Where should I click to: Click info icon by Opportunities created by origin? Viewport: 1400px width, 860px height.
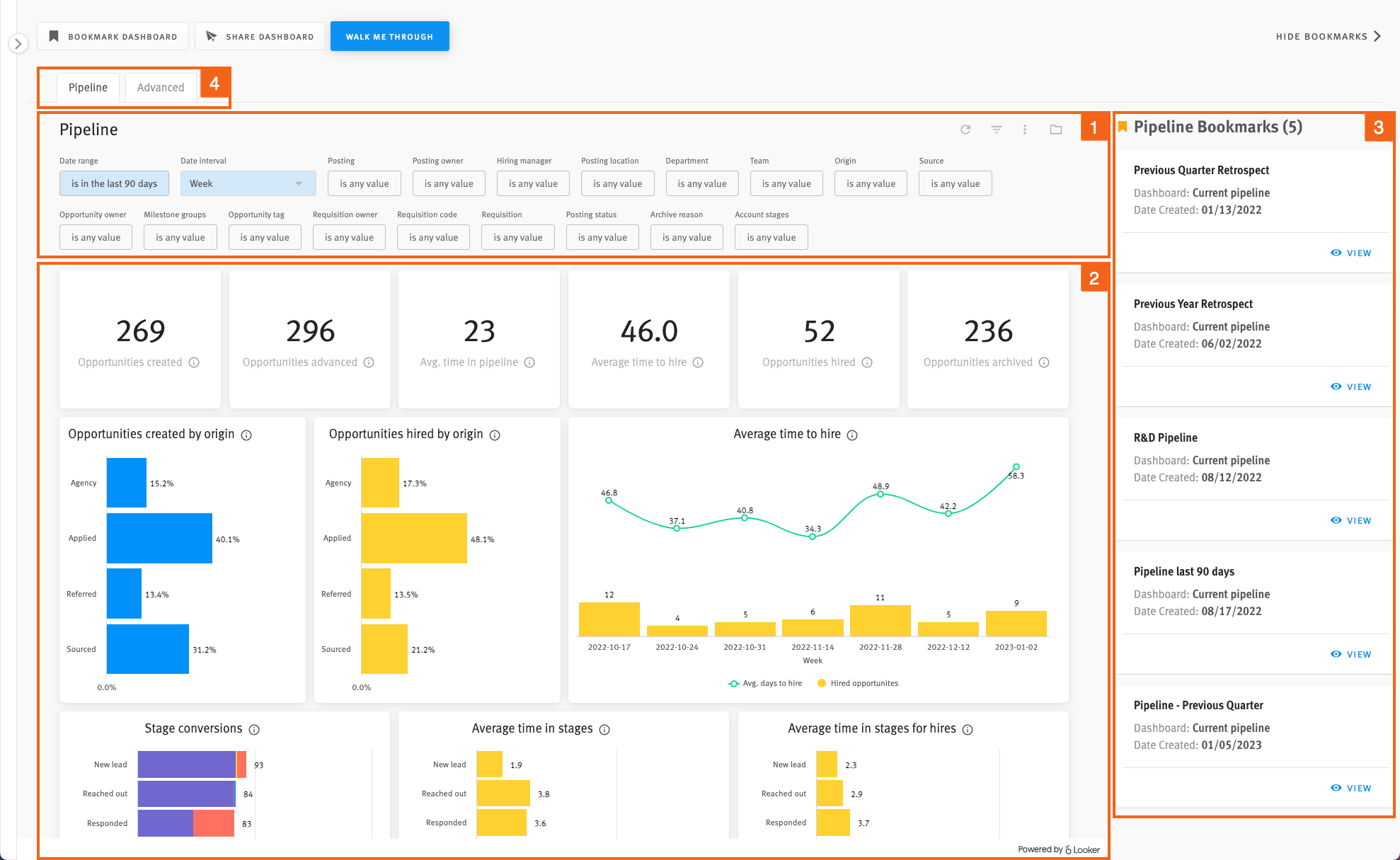tap(246, 435)
